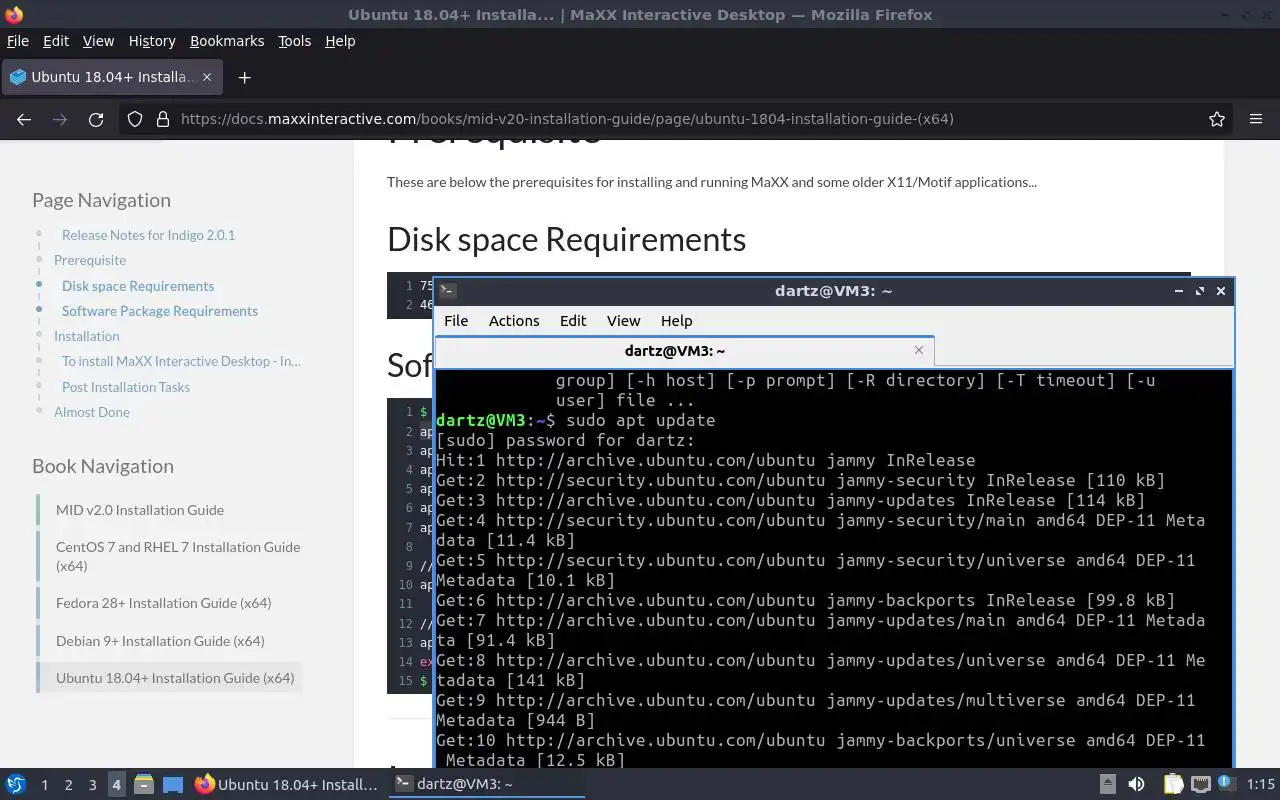Click the removable media eject tray icon
Image resolution: width=1280 pixels, height=800 pixels.
point(1108,784)
